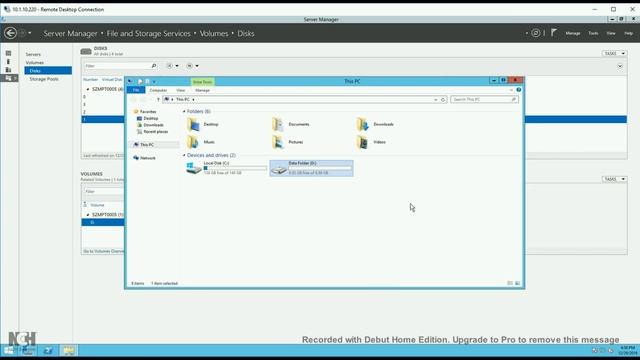The height and width of the screenshot is (360, 640).
Task: Expand the Disks filter criteria chevron
Action: click(x=620, y=66)
